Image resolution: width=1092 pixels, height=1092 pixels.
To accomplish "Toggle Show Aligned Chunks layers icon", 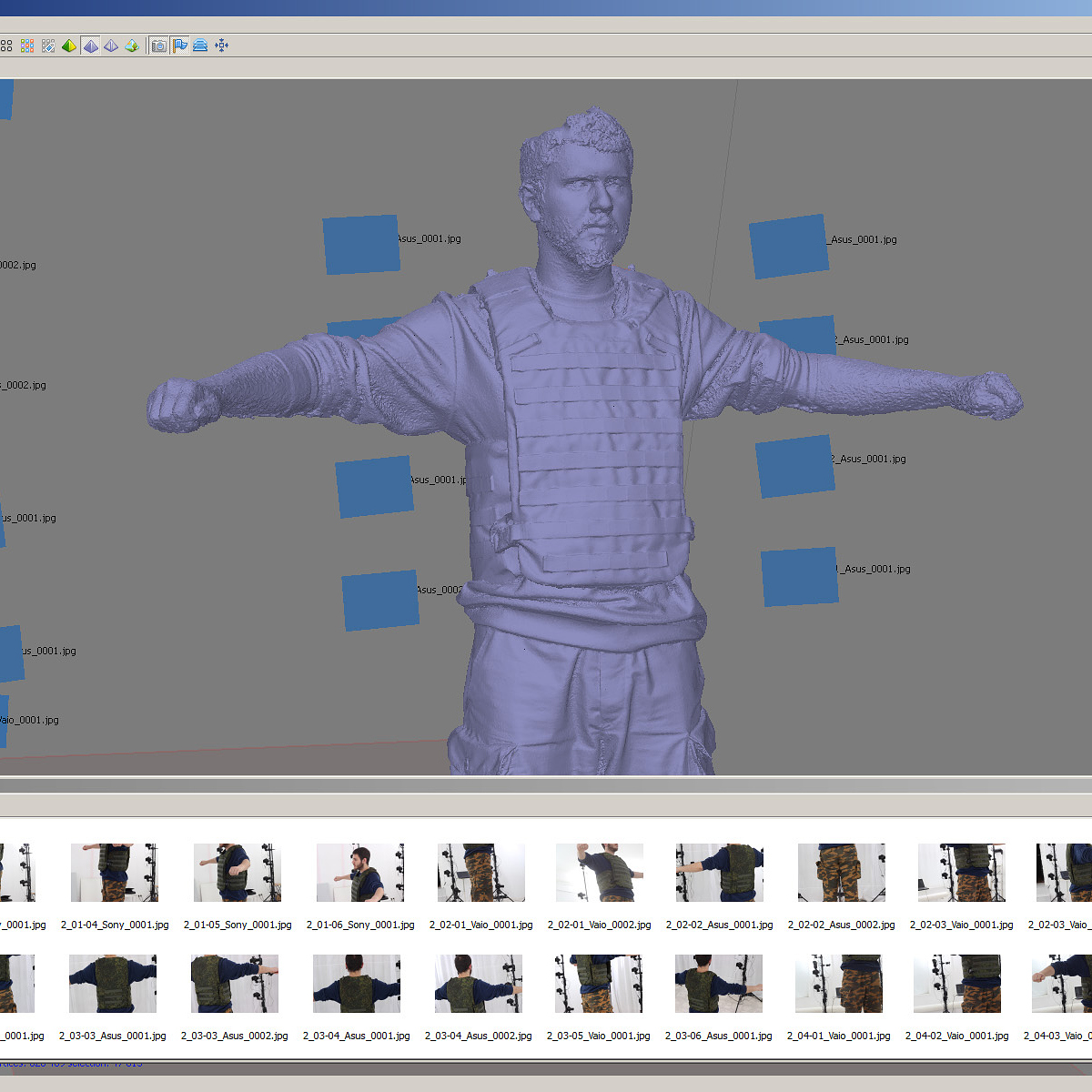I will pos(200,45).
